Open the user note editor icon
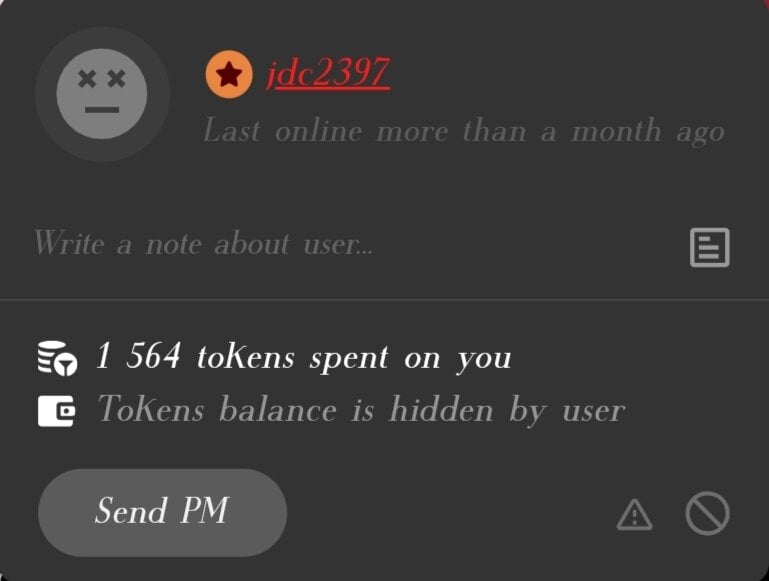Viewport: 769px width, 581px height. (709, 248)
